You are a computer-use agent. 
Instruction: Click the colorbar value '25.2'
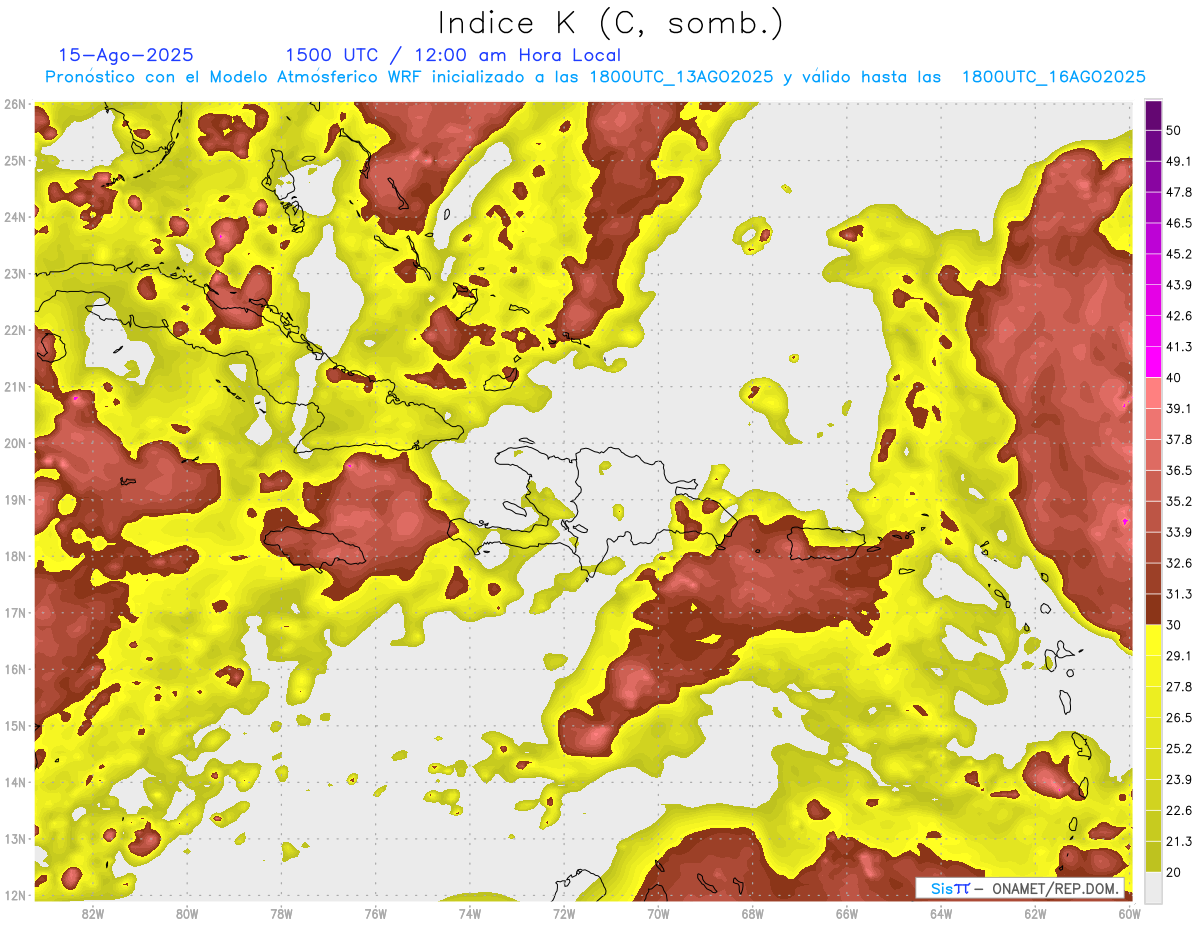pos(1178,749)
